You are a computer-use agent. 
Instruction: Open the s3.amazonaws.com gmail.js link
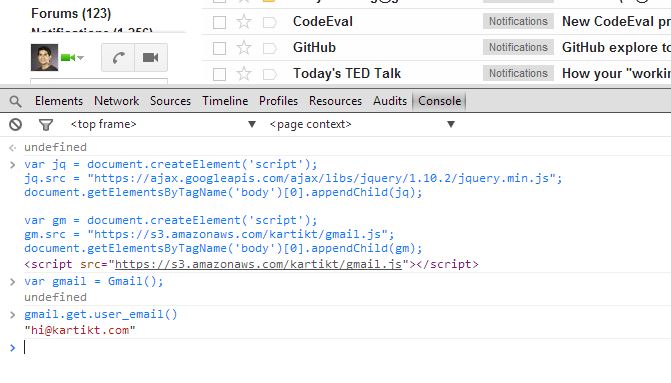258,264
